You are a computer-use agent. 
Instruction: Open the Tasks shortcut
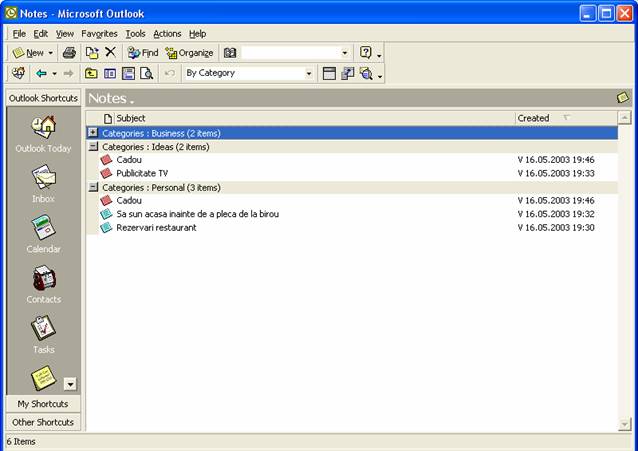[x=43, y=335]
